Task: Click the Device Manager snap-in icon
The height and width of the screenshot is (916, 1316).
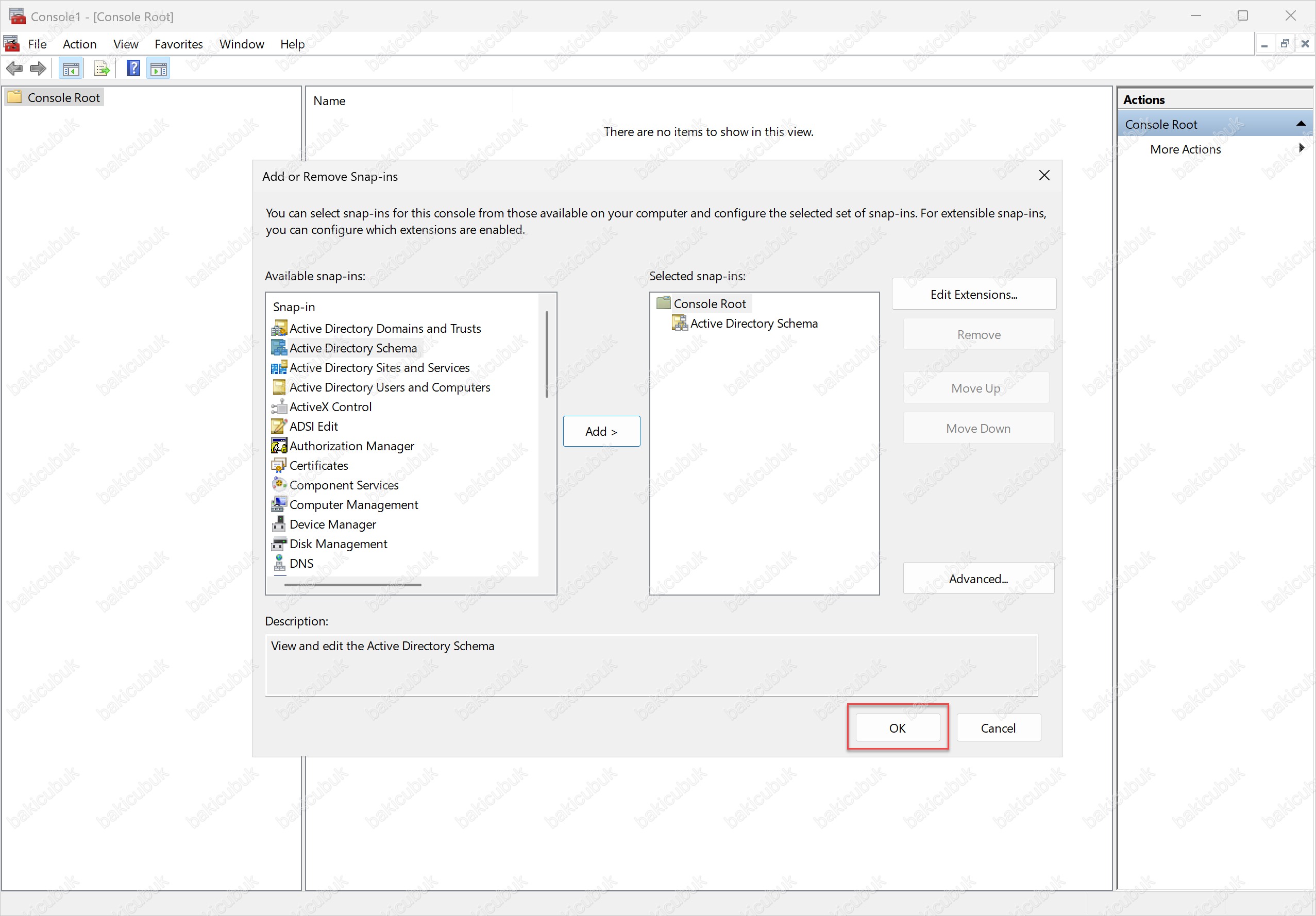Action: 279,524
